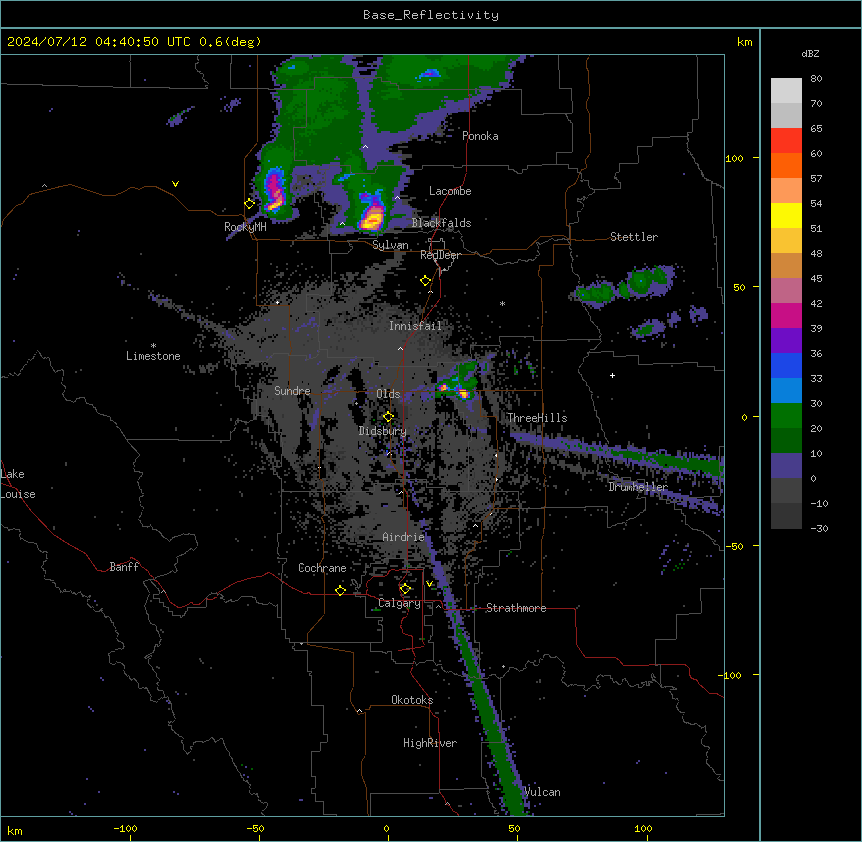Click the yellow diamond marker below Cochrane
Image resolution: width=862 pixels, height=842 pixels.
tap(340, 590)
